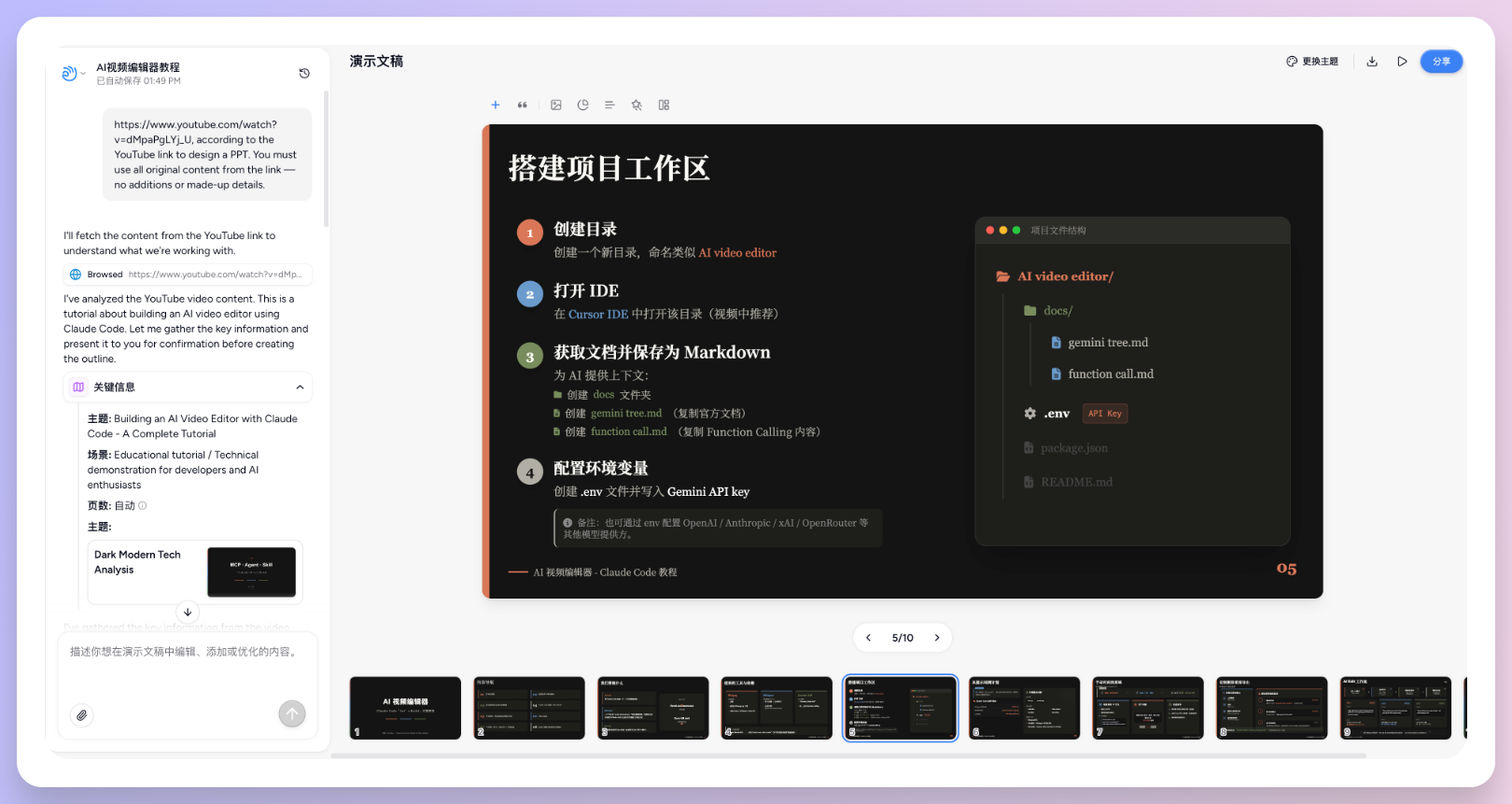Open slide 4 thumbnail

coord(777,708)
